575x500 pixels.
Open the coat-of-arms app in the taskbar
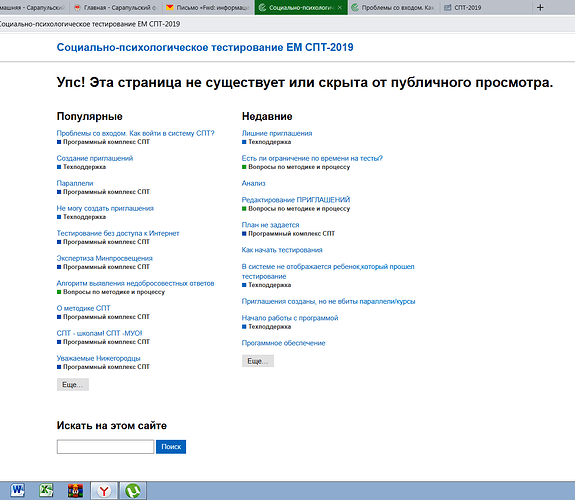[75, 490]
